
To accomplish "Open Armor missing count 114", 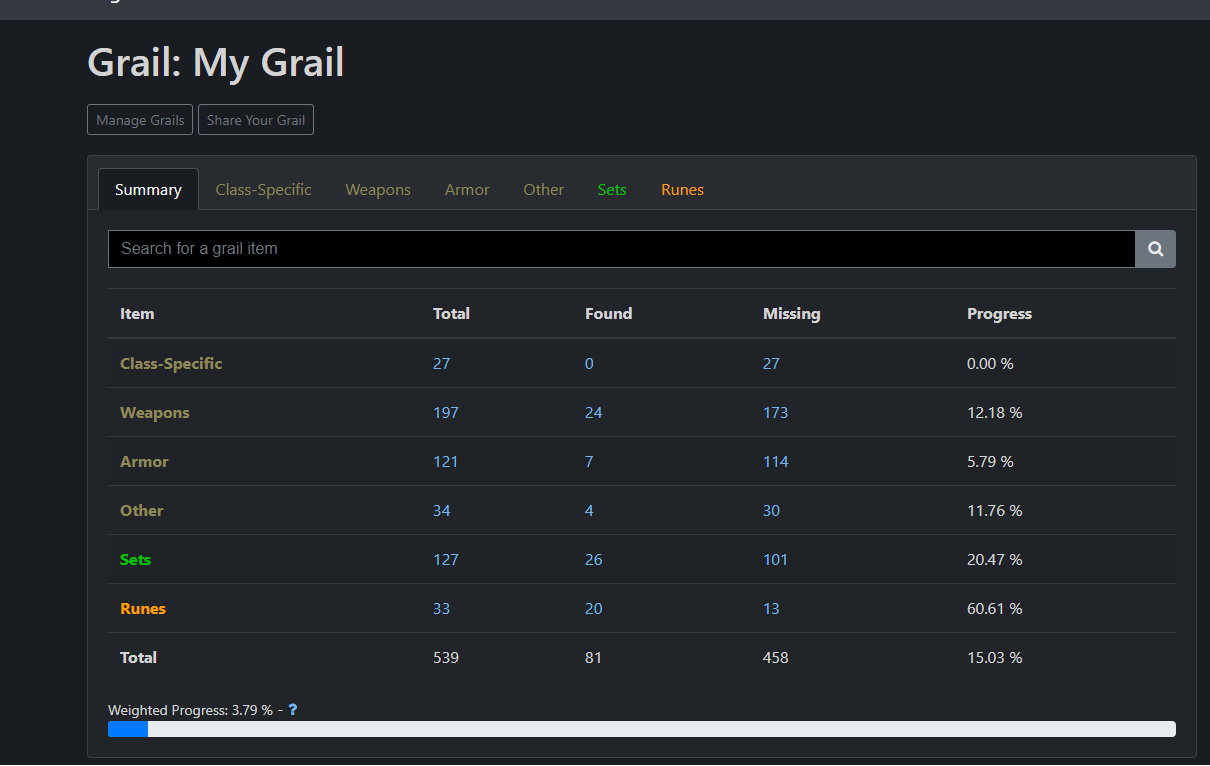I will pyautogui.click(x=775, y=462).
